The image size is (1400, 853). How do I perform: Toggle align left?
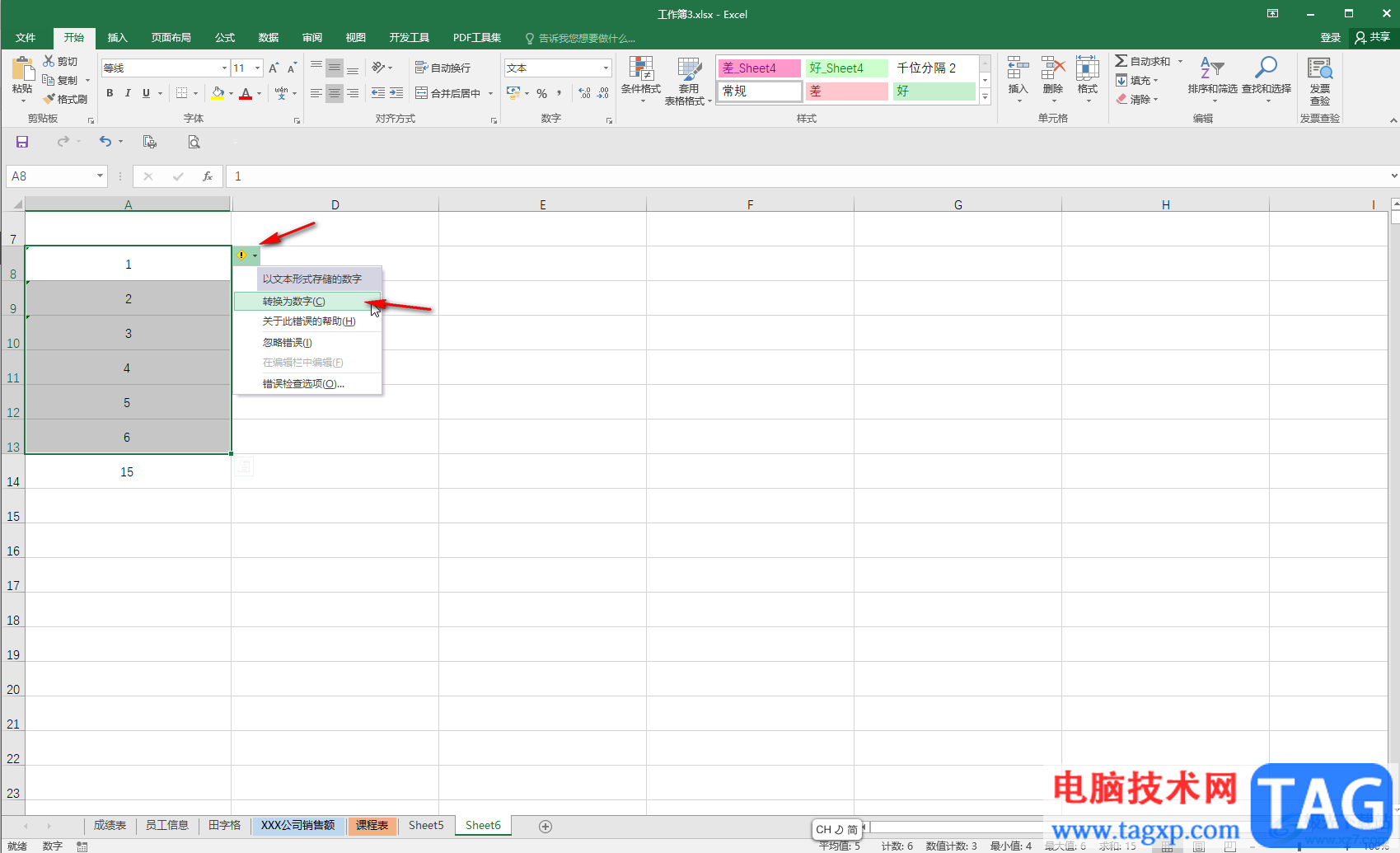316,93
